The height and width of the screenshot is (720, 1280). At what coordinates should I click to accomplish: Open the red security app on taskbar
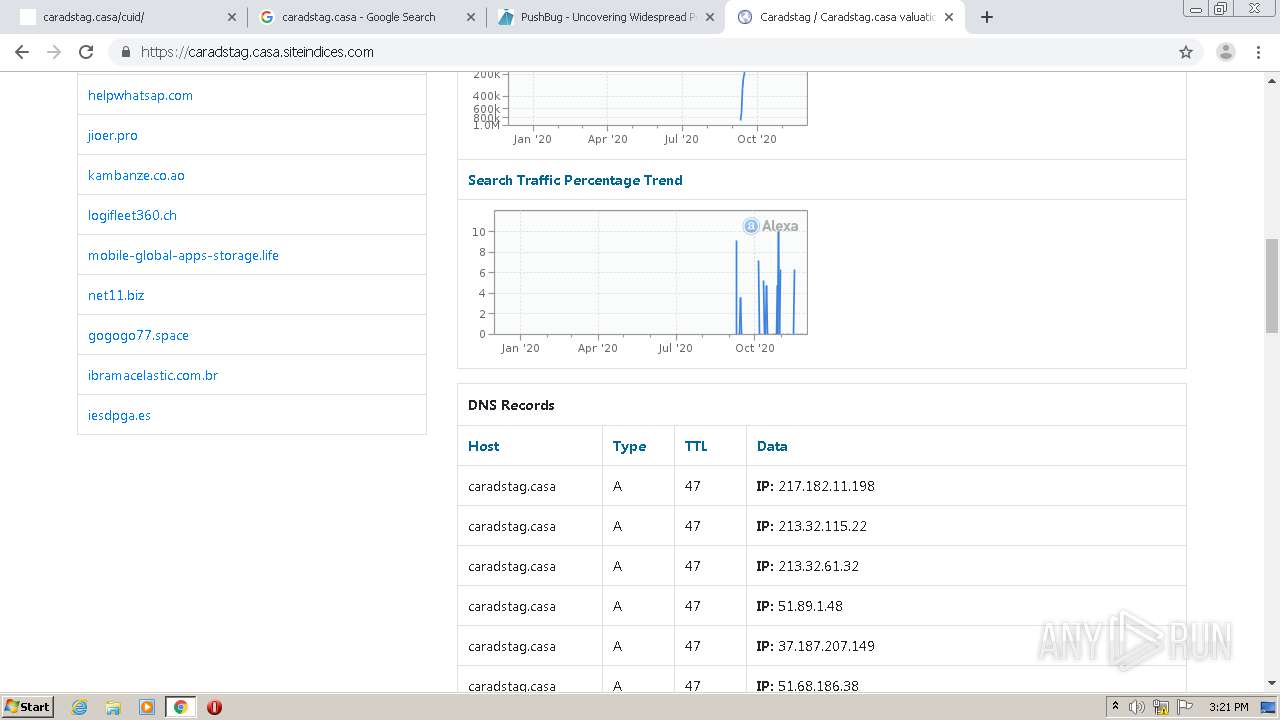(214, 706)
